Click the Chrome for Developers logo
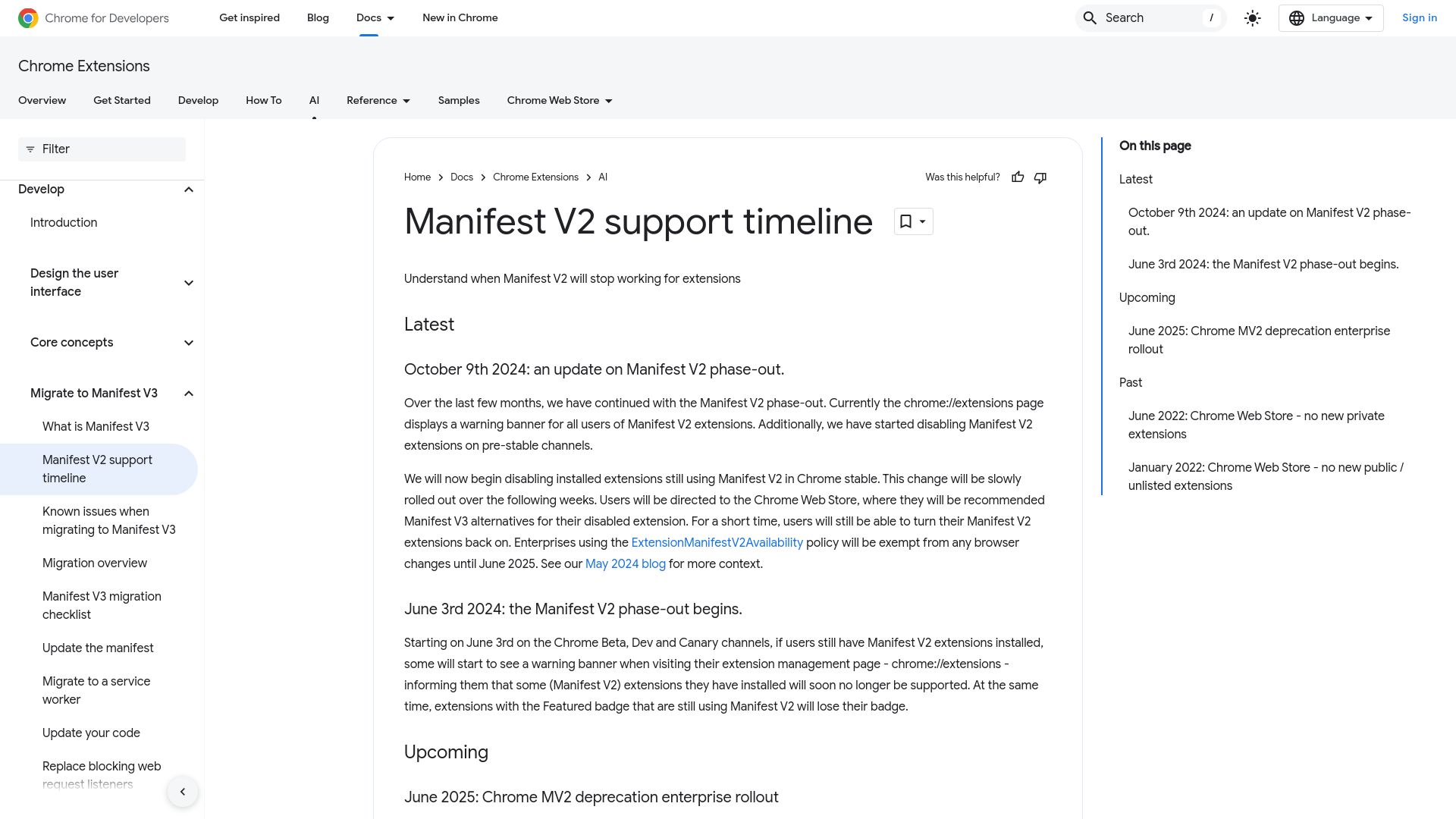 [93, 18]
